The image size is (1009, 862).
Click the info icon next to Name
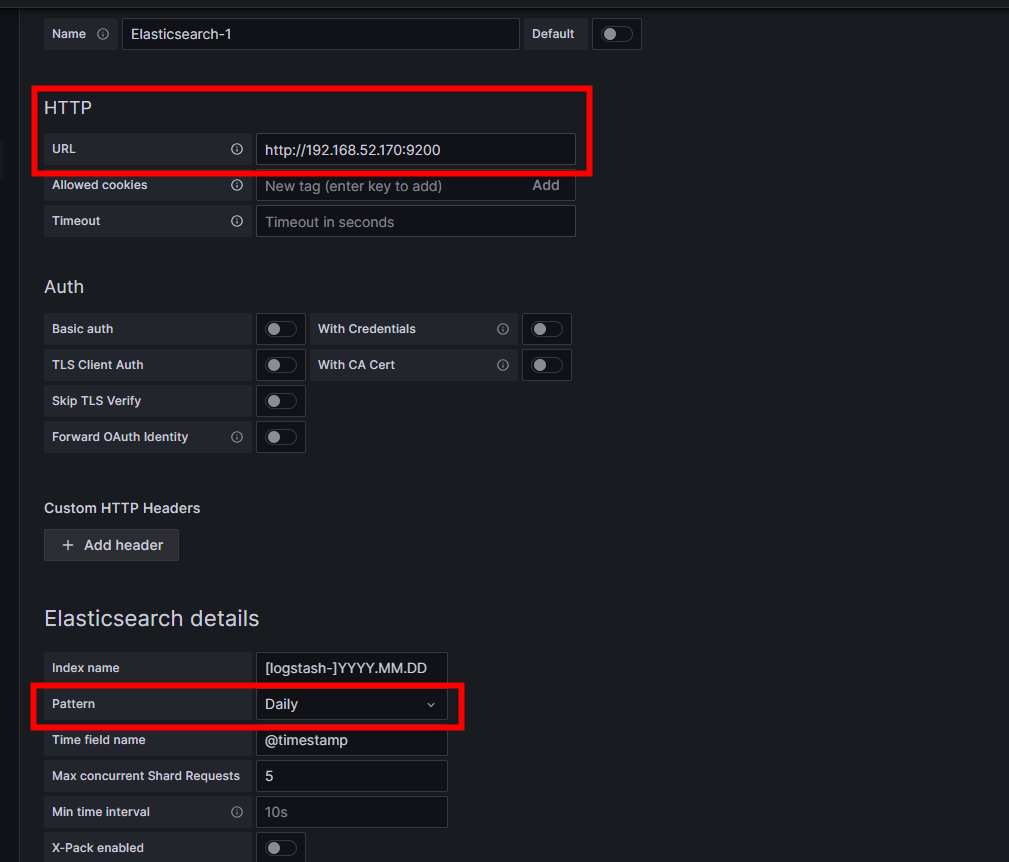[103, 34]
